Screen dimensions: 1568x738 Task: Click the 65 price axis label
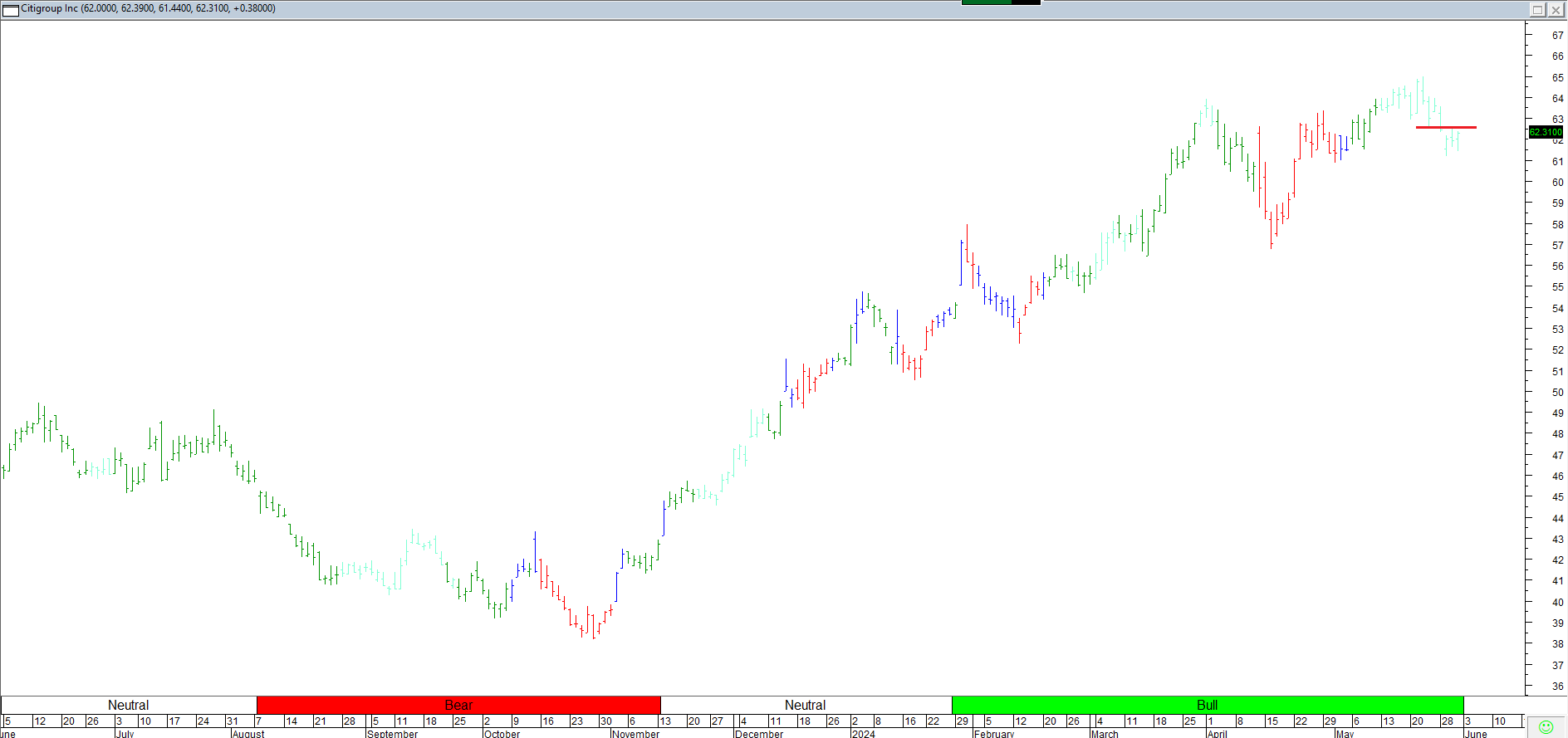click(x=1557, y=78)
